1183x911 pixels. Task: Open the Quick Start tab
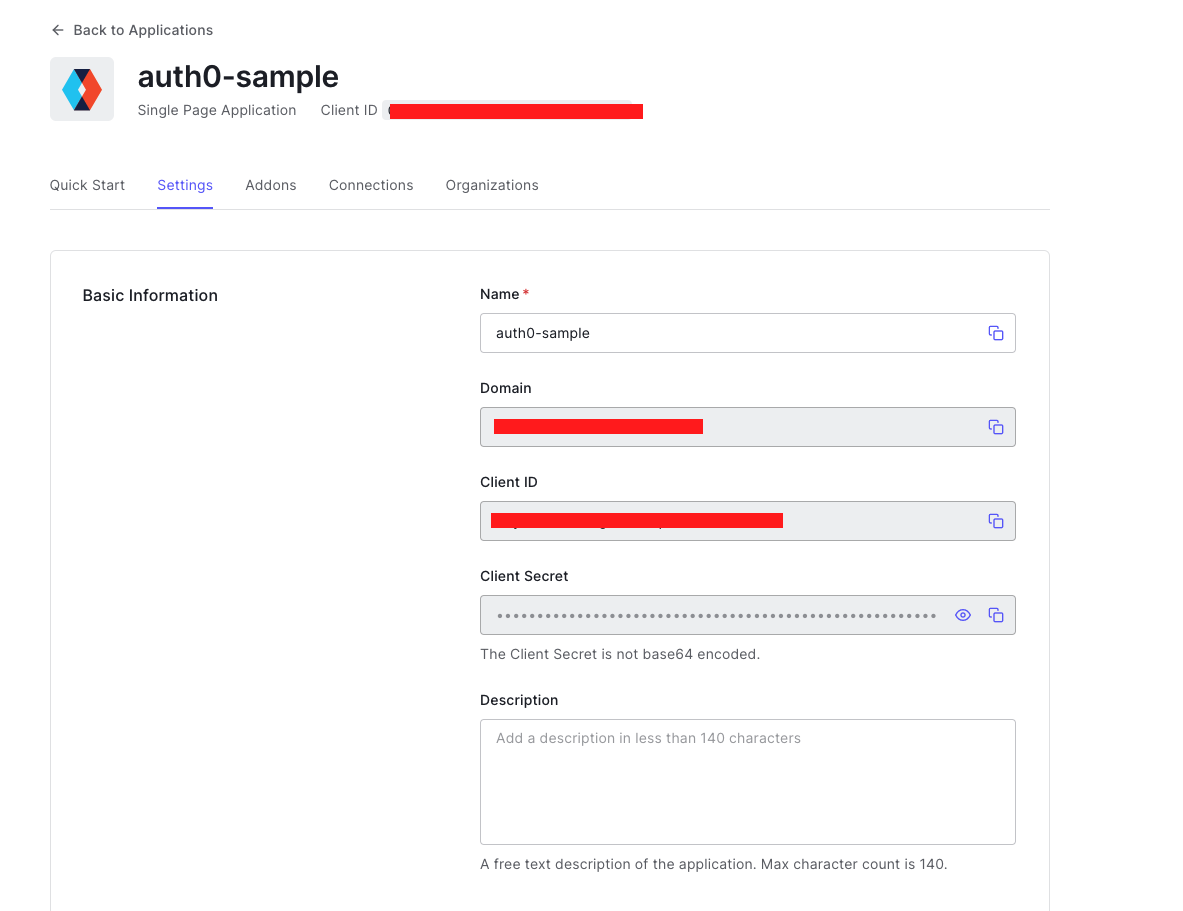[88, 185]
